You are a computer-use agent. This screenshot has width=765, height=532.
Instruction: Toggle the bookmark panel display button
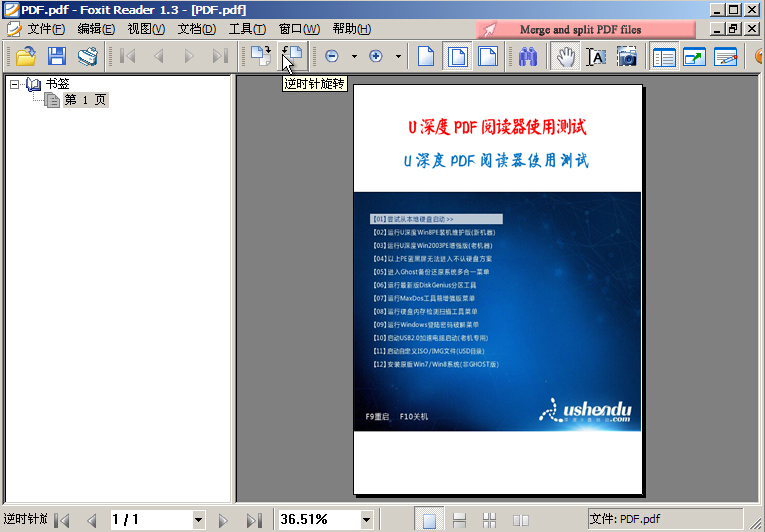664,57
